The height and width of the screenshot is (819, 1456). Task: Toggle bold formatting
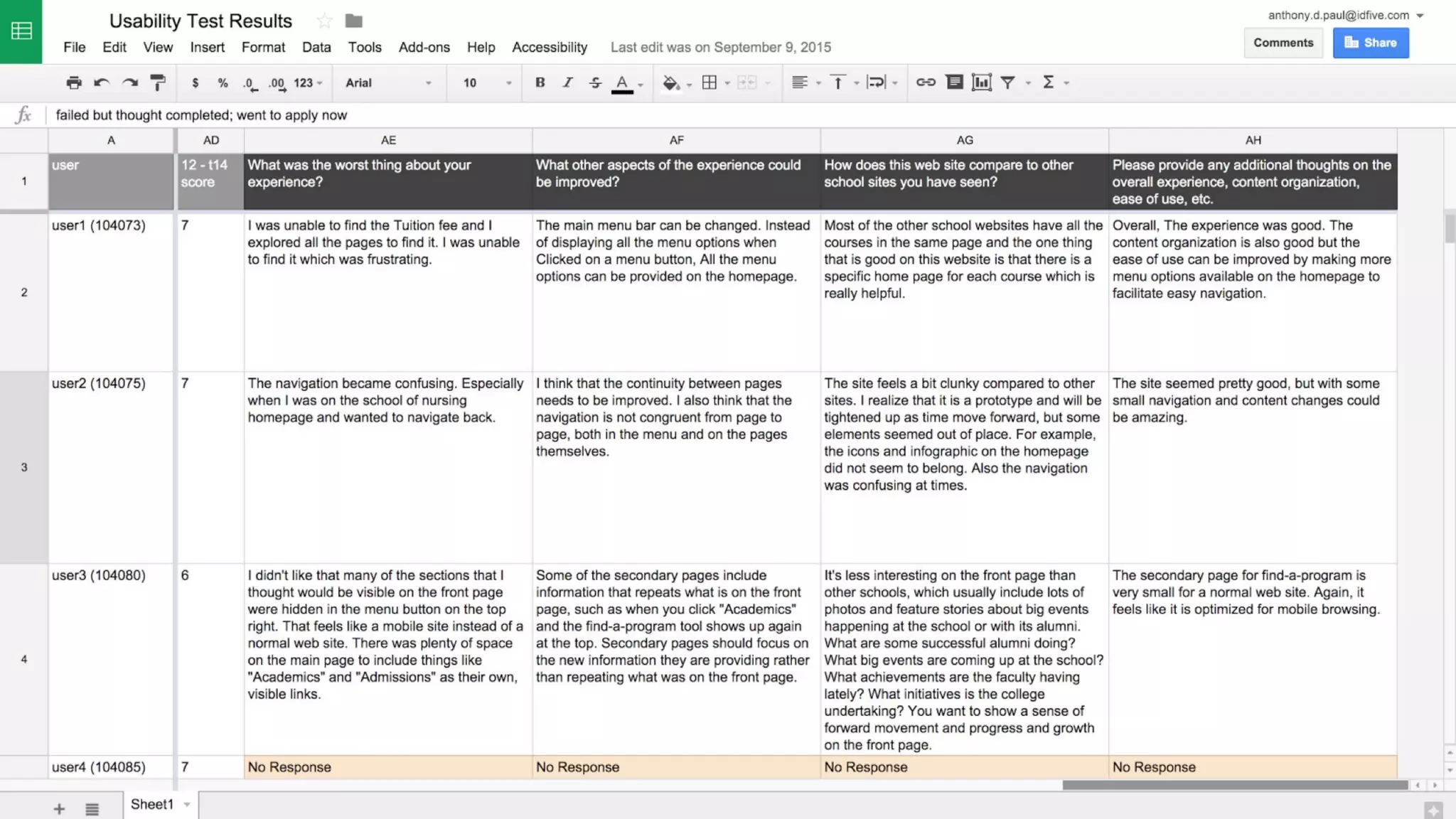[540, 82]
